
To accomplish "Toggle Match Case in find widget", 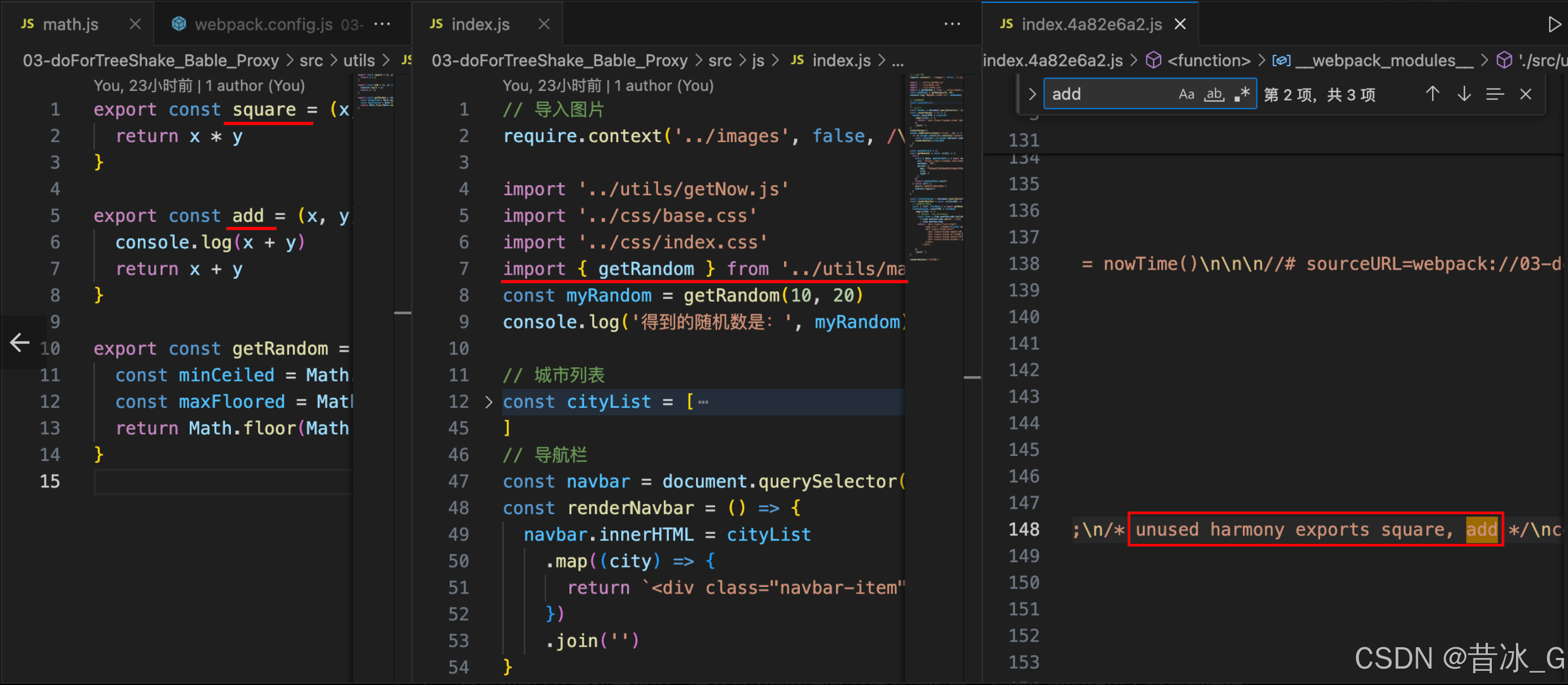I will coord(1186,94).
